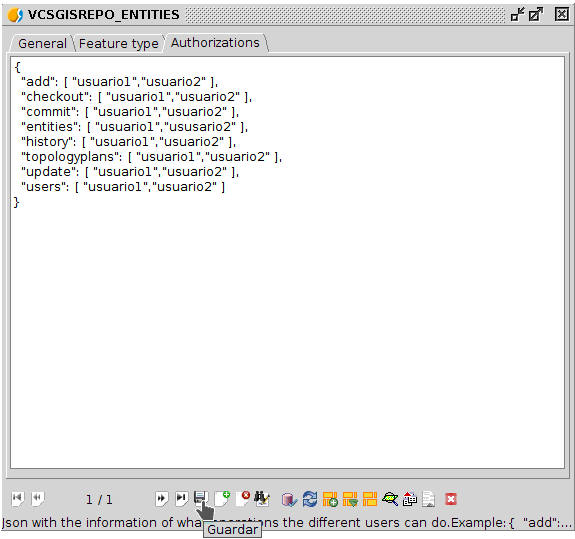This screenshot has height=539, width=575.
Task: Click the "update" line in JSON
Action: click(x=130, y=172)
